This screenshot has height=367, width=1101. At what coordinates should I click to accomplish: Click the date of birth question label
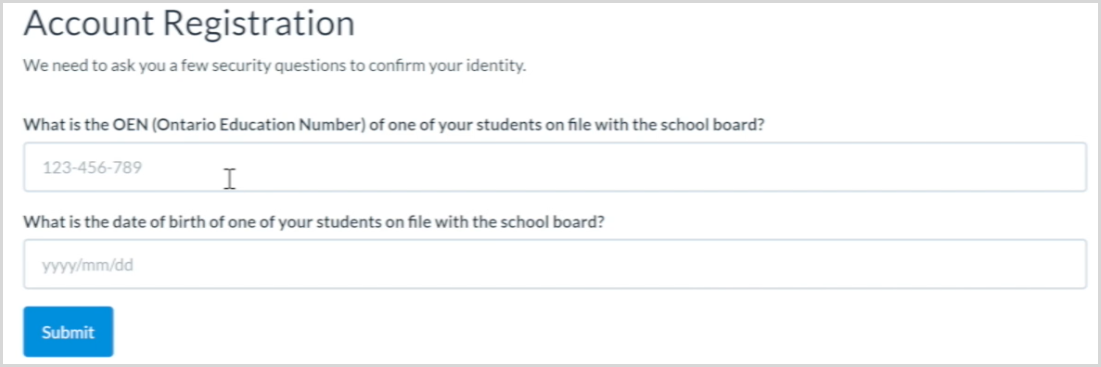314,222
